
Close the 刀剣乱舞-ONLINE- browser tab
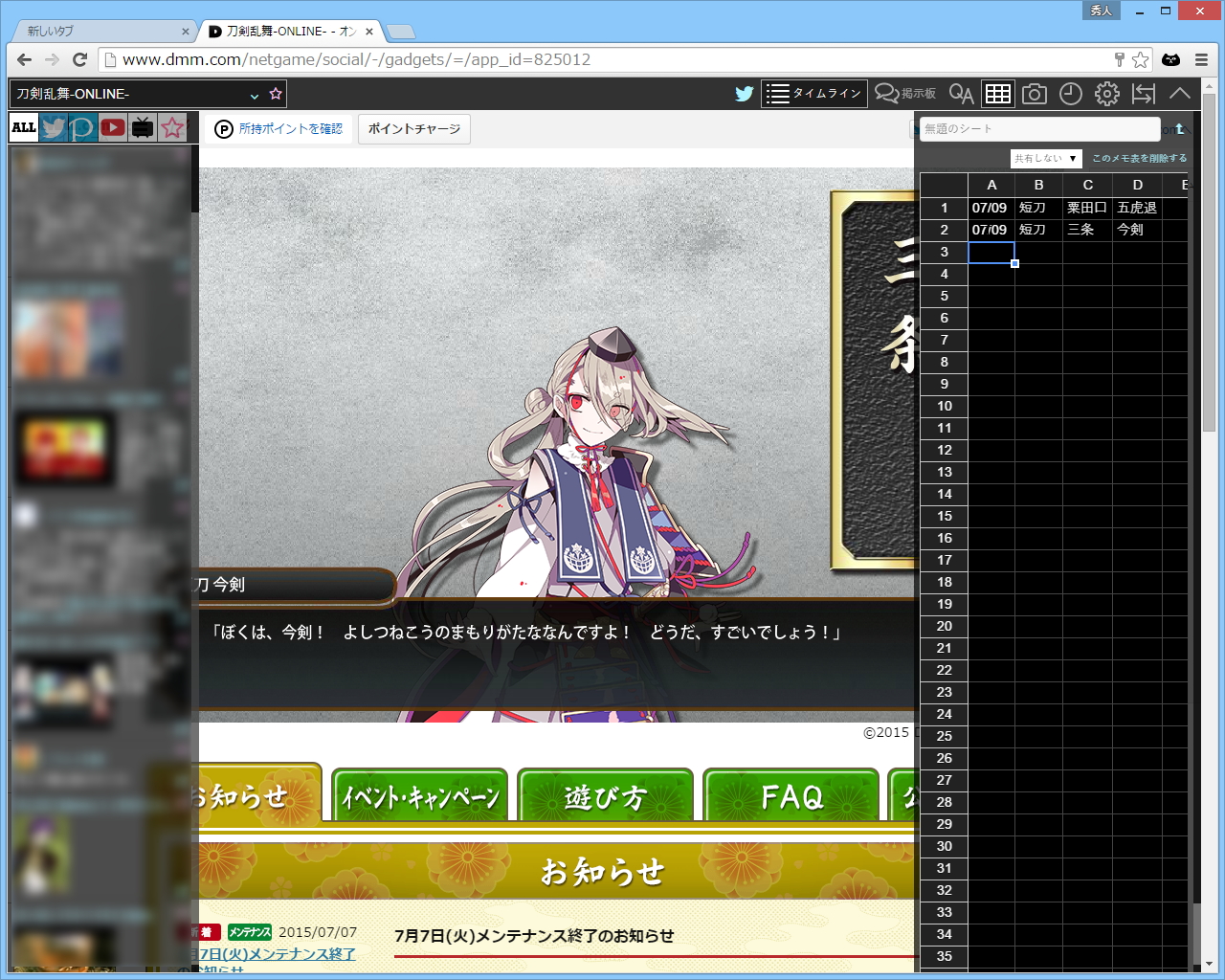369,32
